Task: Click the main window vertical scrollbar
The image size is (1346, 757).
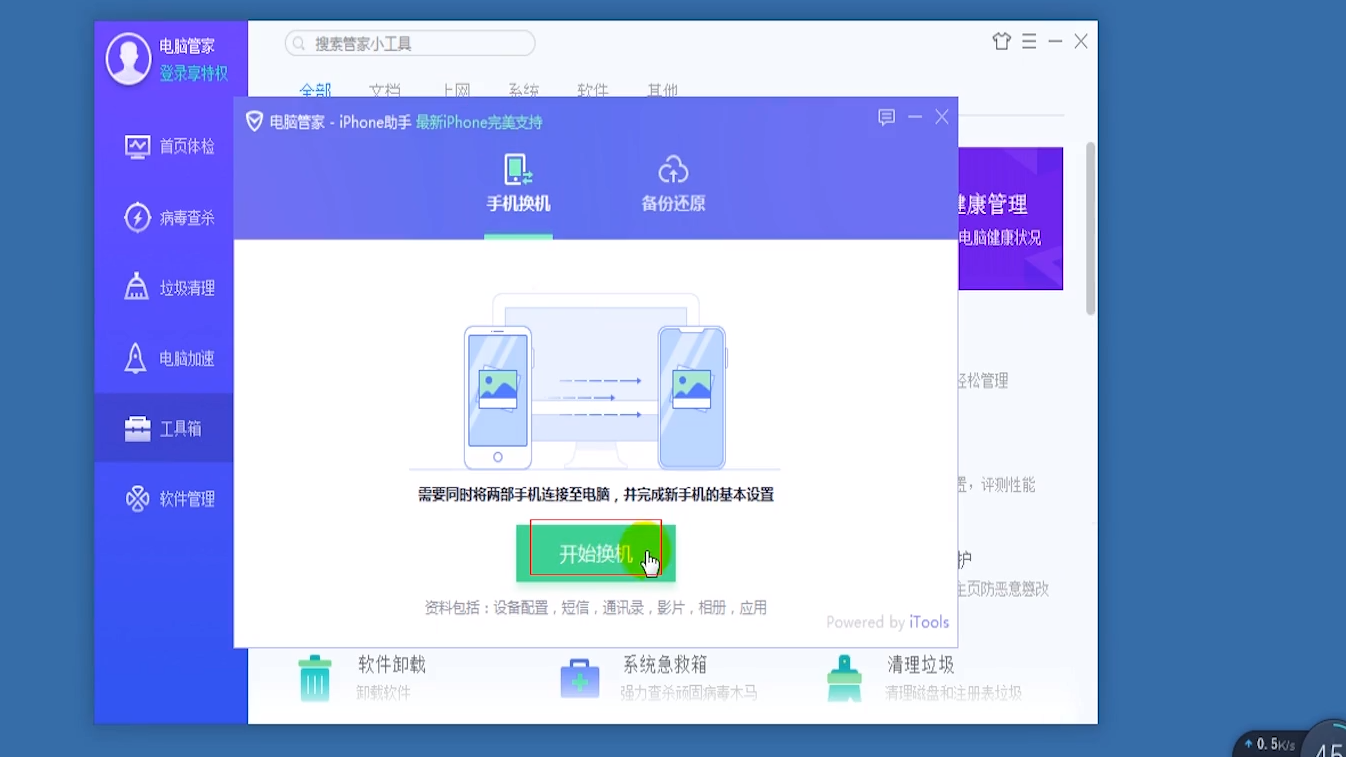Action: click(x=1090, y=228)
